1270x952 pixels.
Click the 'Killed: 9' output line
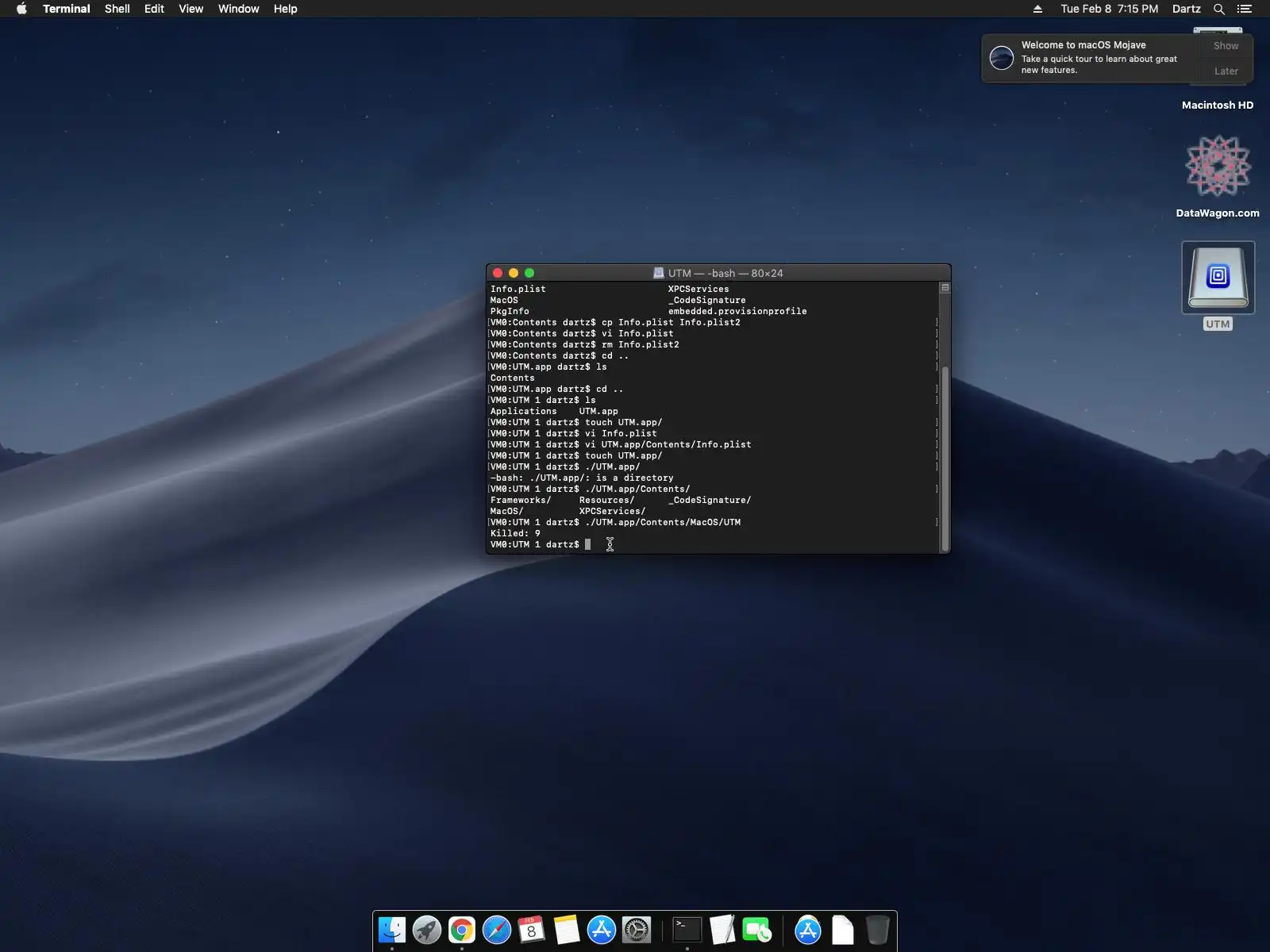pyautogui.click(x=515, y=533)
